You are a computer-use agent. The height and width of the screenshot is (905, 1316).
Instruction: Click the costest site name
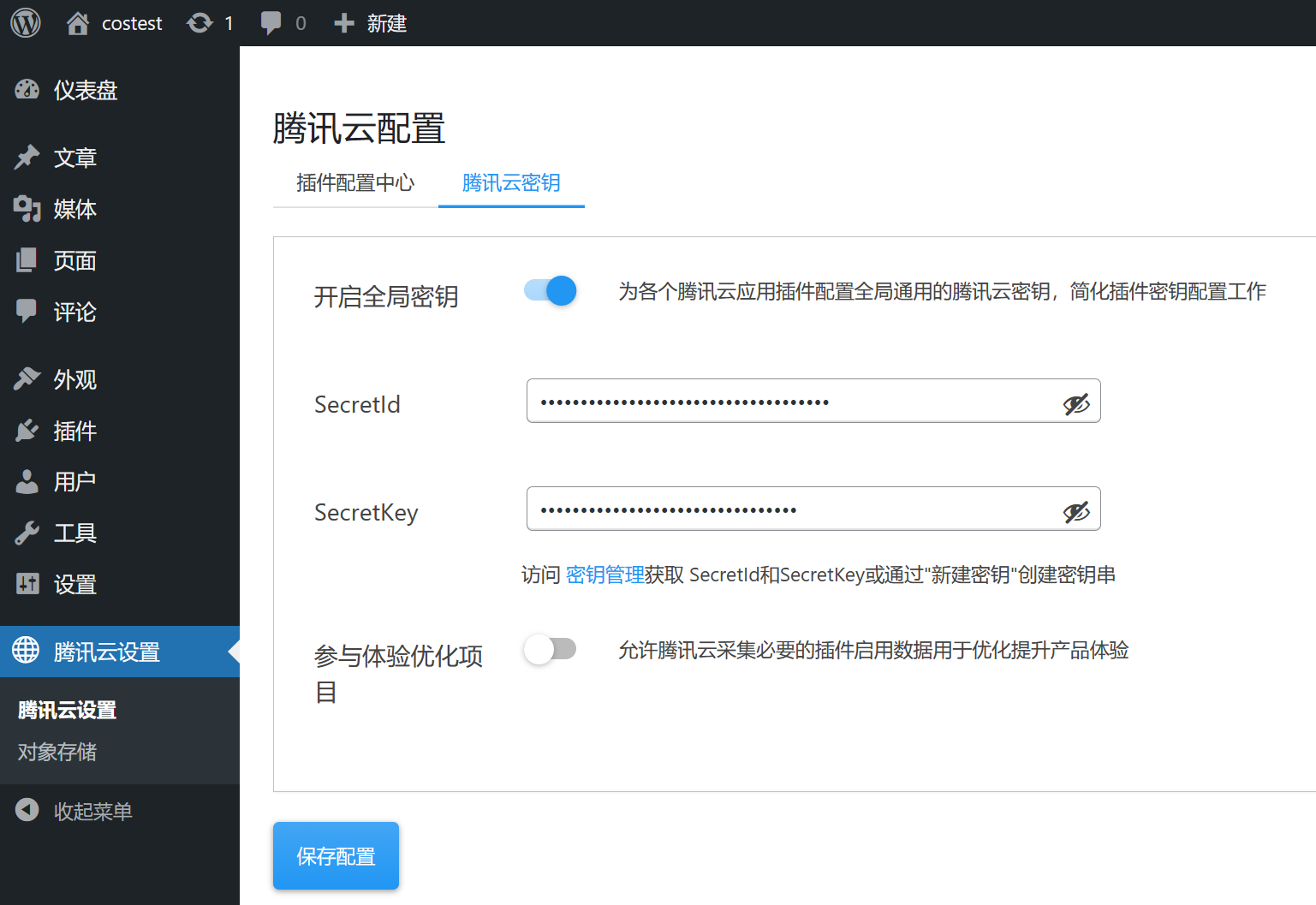coord(132,24)
